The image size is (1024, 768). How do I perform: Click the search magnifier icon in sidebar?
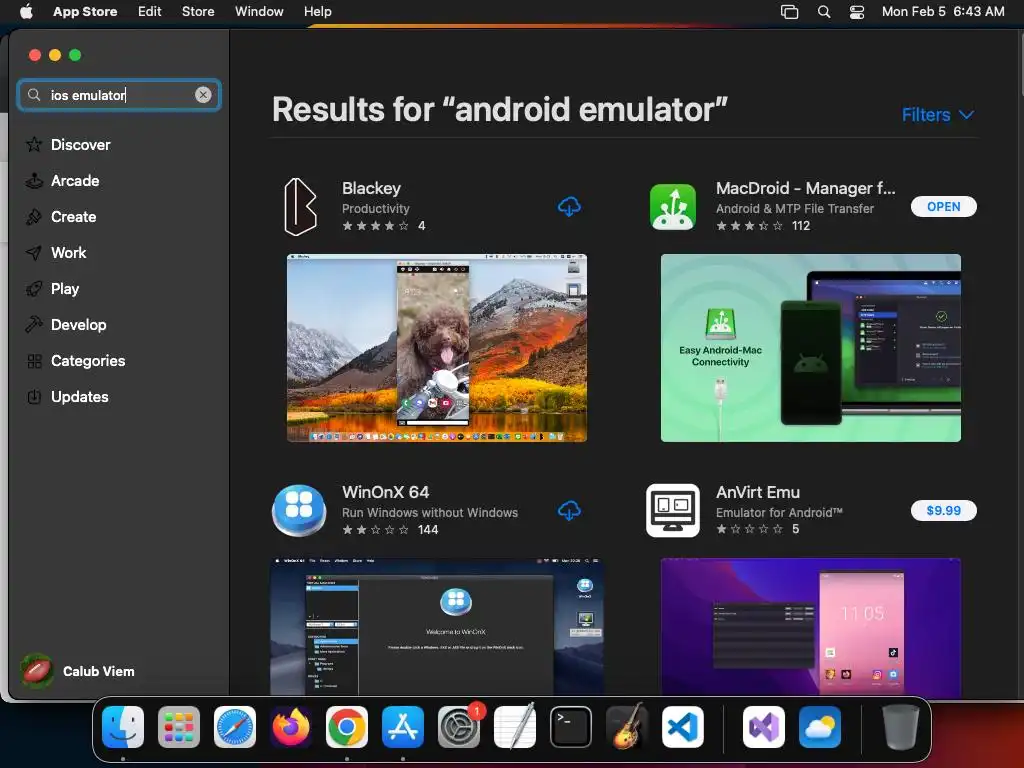[x=34, y=95]
